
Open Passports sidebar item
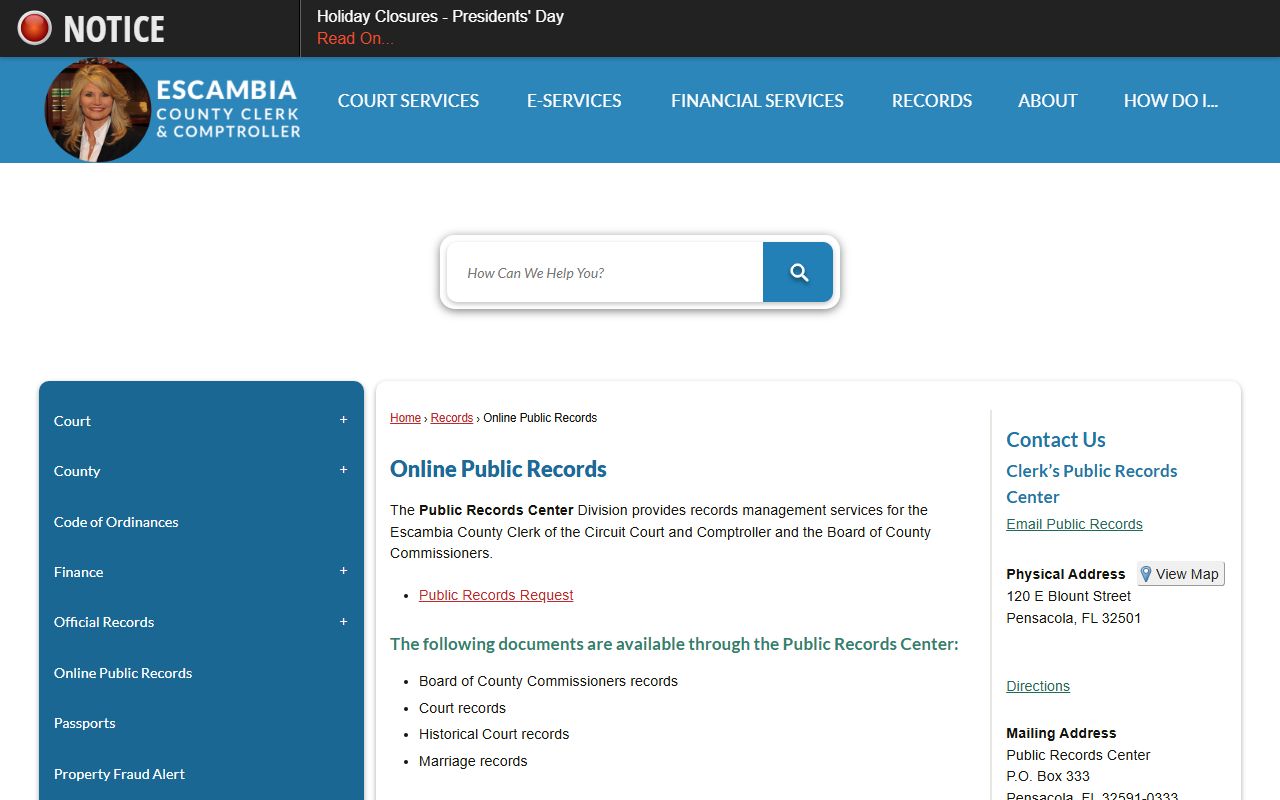[x=85, y=723]
